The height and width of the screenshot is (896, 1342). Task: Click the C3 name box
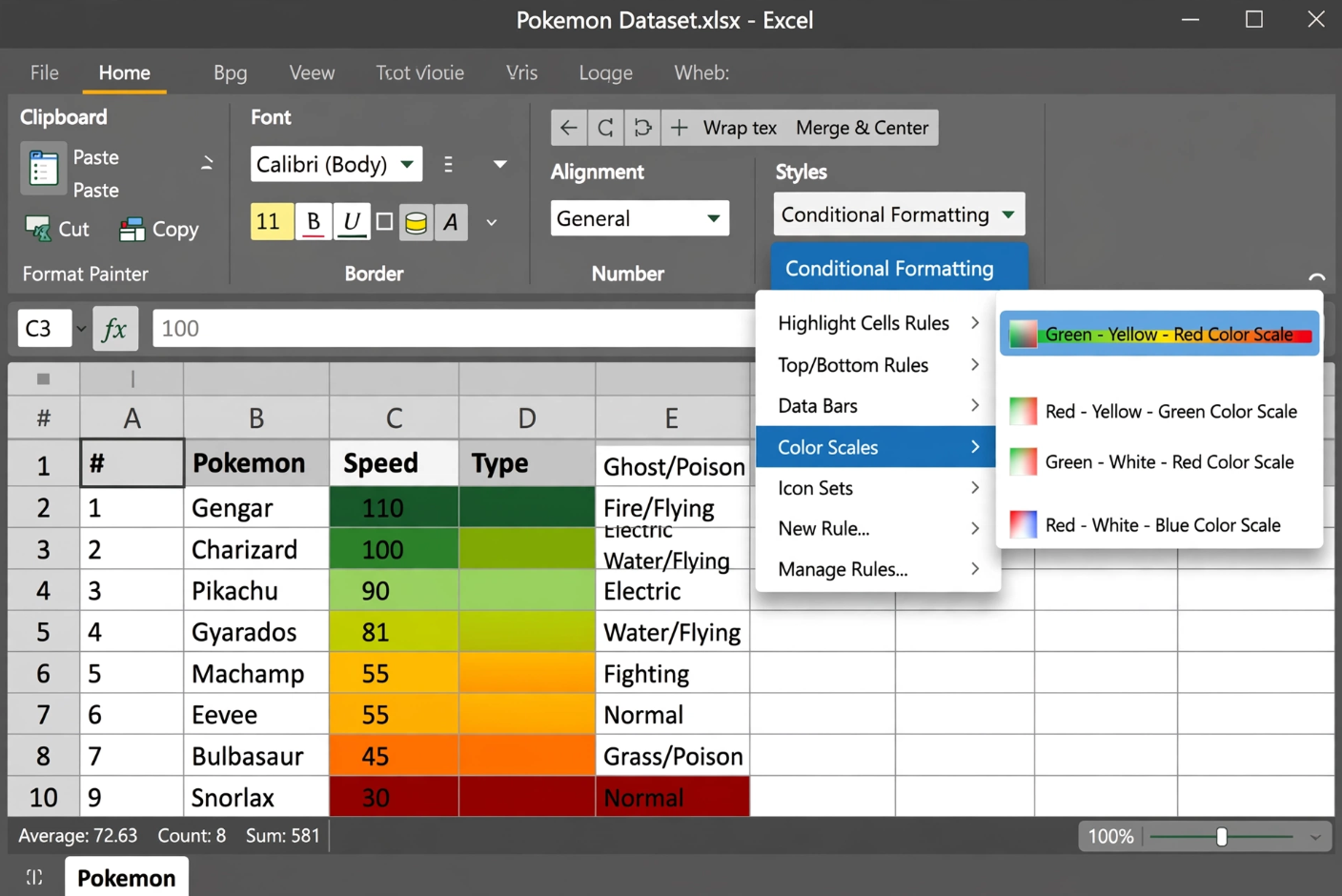point(44,329)
